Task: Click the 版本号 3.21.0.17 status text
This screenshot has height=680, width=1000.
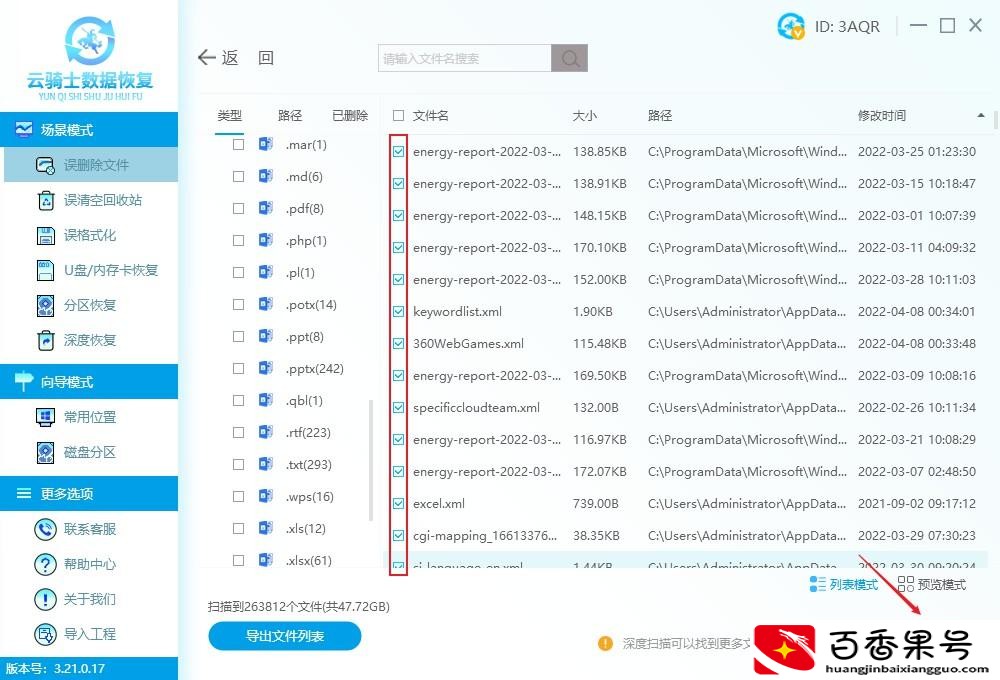Action: coord(55,668)
